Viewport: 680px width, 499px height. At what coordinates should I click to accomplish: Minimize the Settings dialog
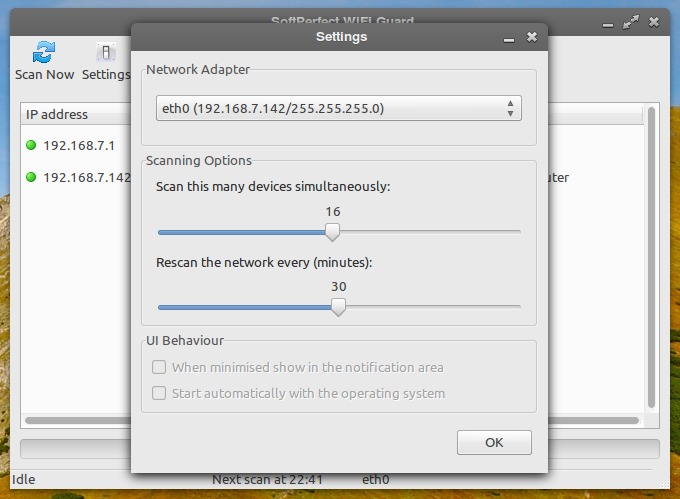point(509,40)
